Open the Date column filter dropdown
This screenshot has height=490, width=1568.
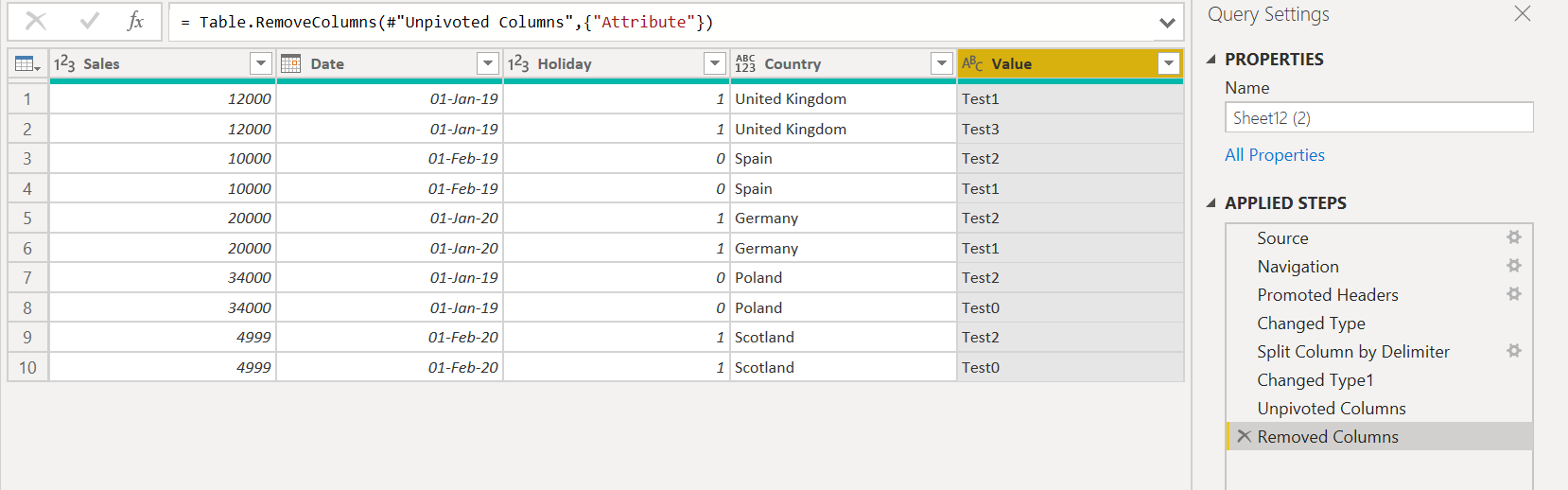point(488,63)
